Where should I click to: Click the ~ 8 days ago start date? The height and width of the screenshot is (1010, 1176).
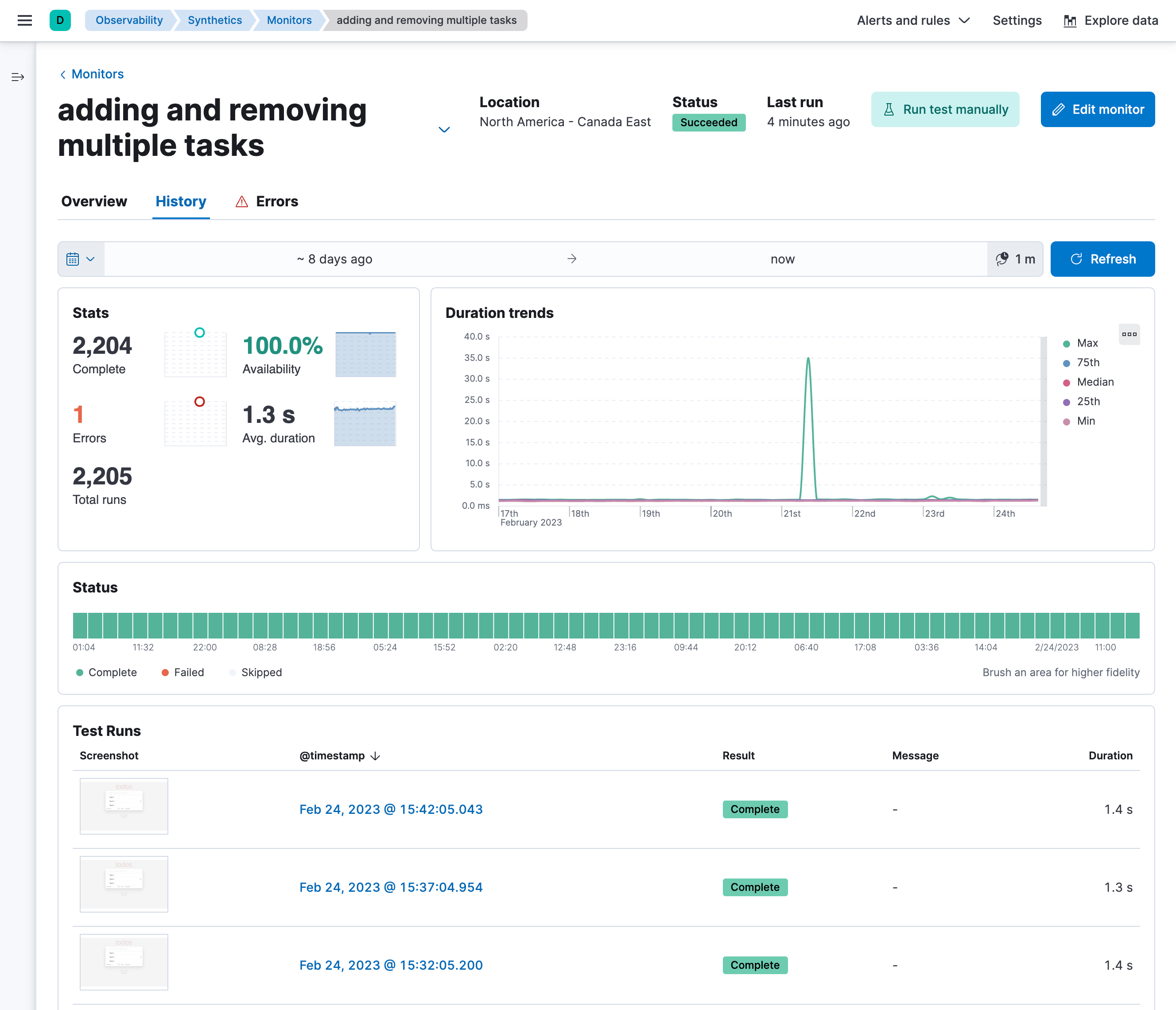coord(334,259)
